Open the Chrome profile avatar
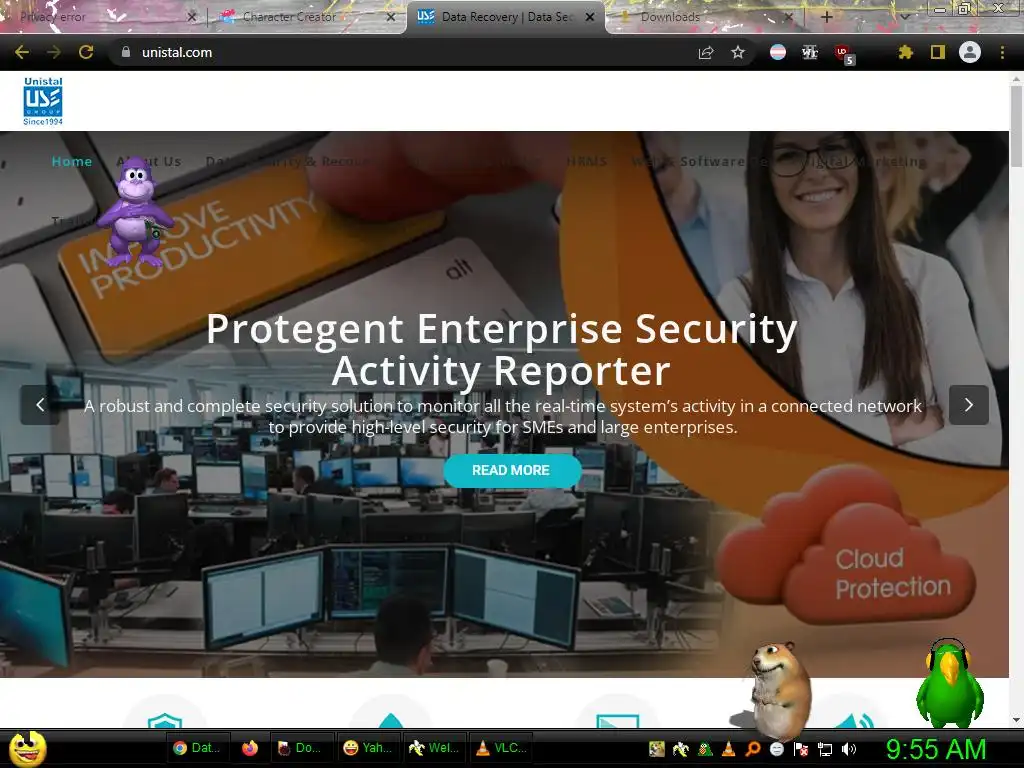 coord(970,52)
